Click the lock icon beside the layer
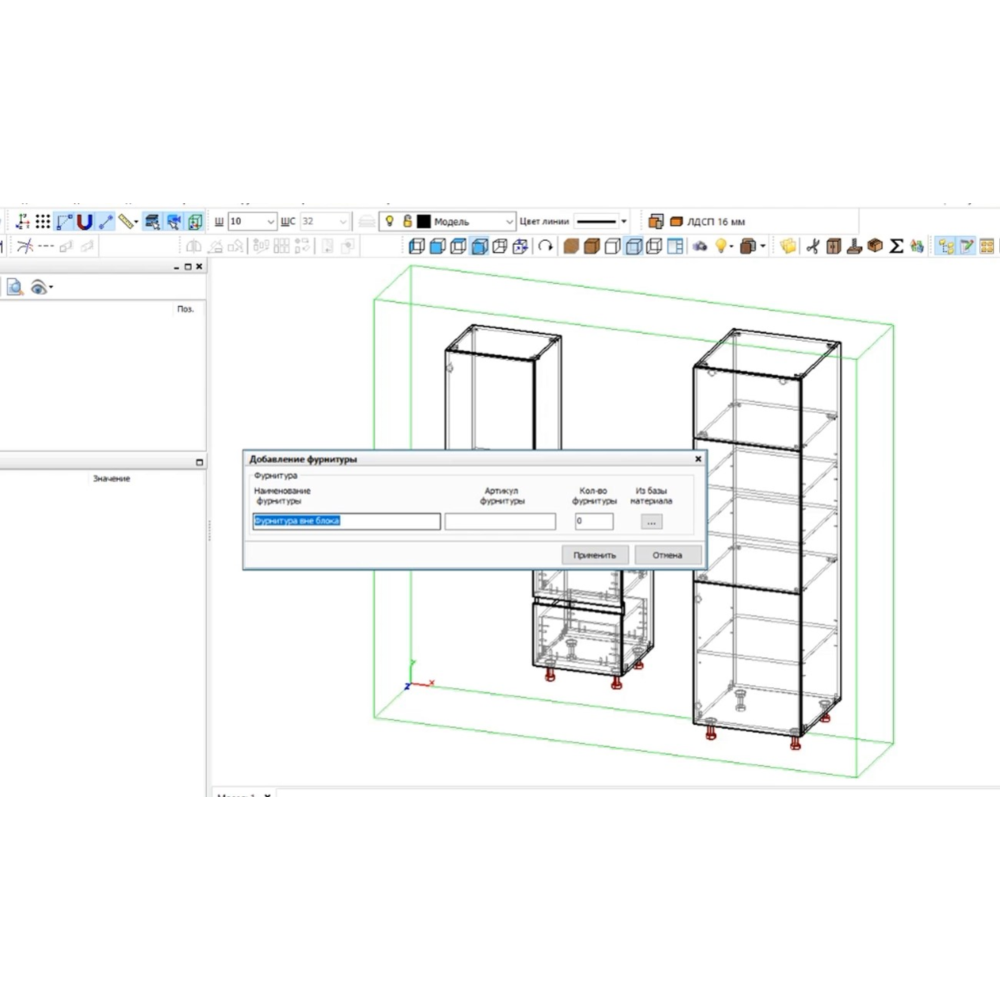1000x1000 pixels. click(x=407, y=222)
